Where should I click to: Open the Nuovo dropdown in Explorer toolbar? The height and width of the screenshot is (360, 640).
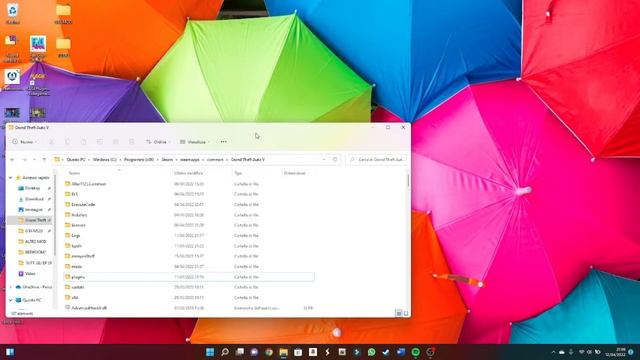(x=24, y=142)
